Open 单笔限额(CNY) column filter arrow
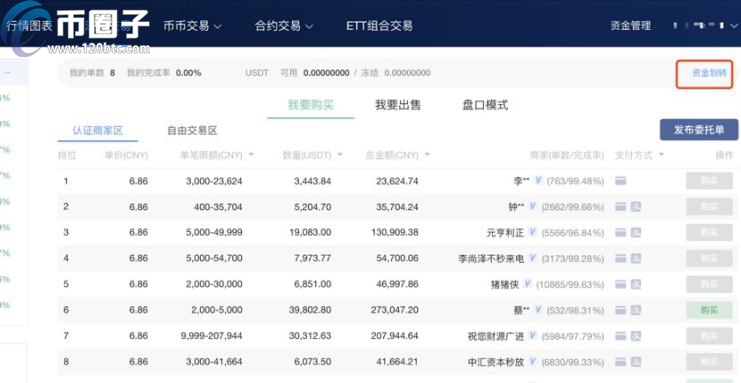 (251, 155)
